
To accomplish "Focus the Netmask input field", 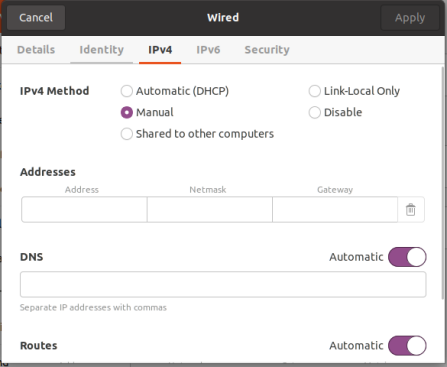I will tap(210, 210).
